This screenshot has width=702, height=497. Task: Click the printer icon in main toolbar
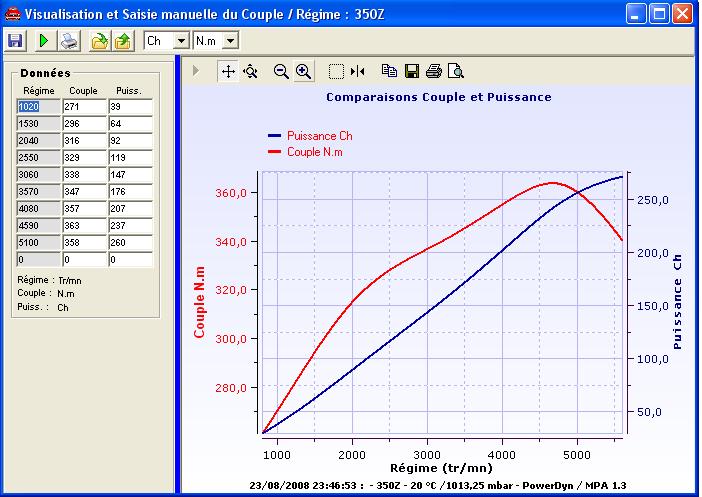coord(68,41)
